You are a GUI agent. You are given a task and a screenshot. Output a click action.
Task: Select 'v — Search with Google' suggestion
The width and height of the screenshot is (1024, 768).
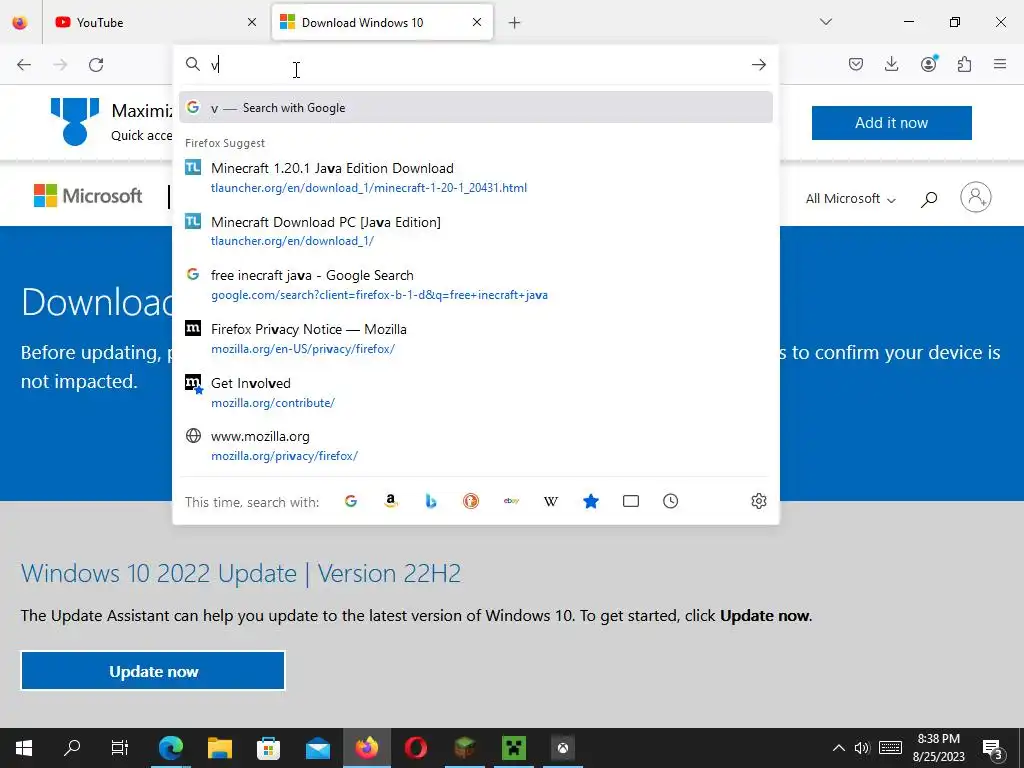click(475, 108)
